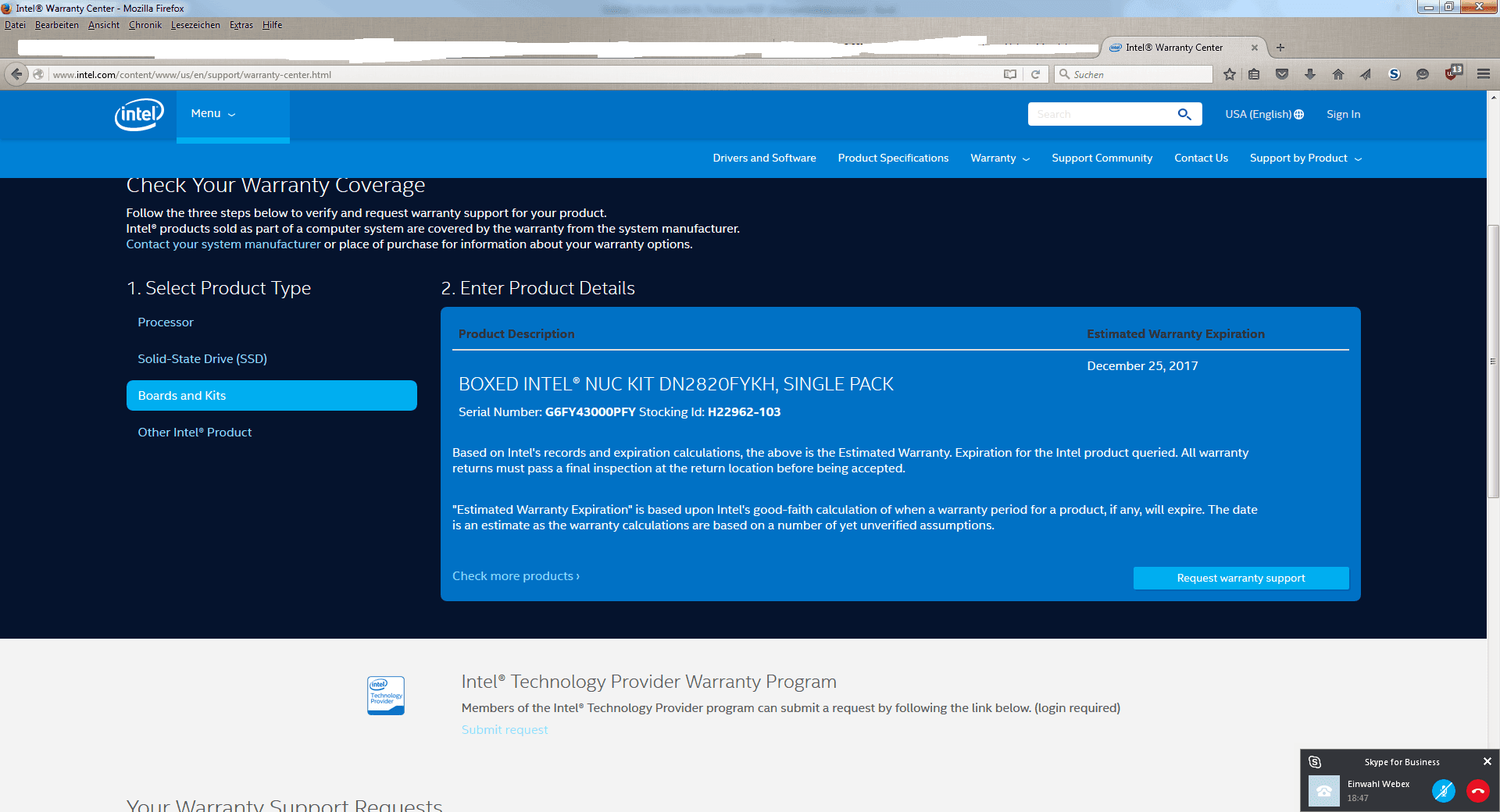
Task: Select Solid-State Drive (SSD) product type
Action: tap(202, 359)
